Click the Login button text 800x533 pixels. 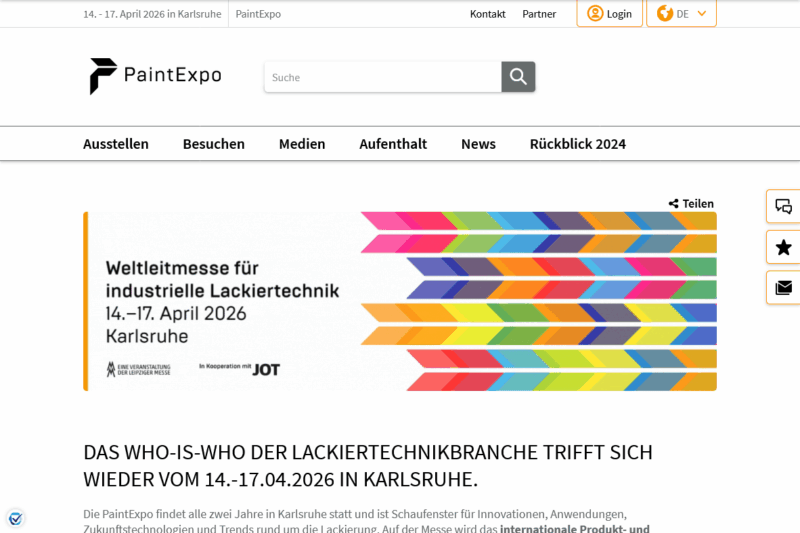tap(619, 14)
